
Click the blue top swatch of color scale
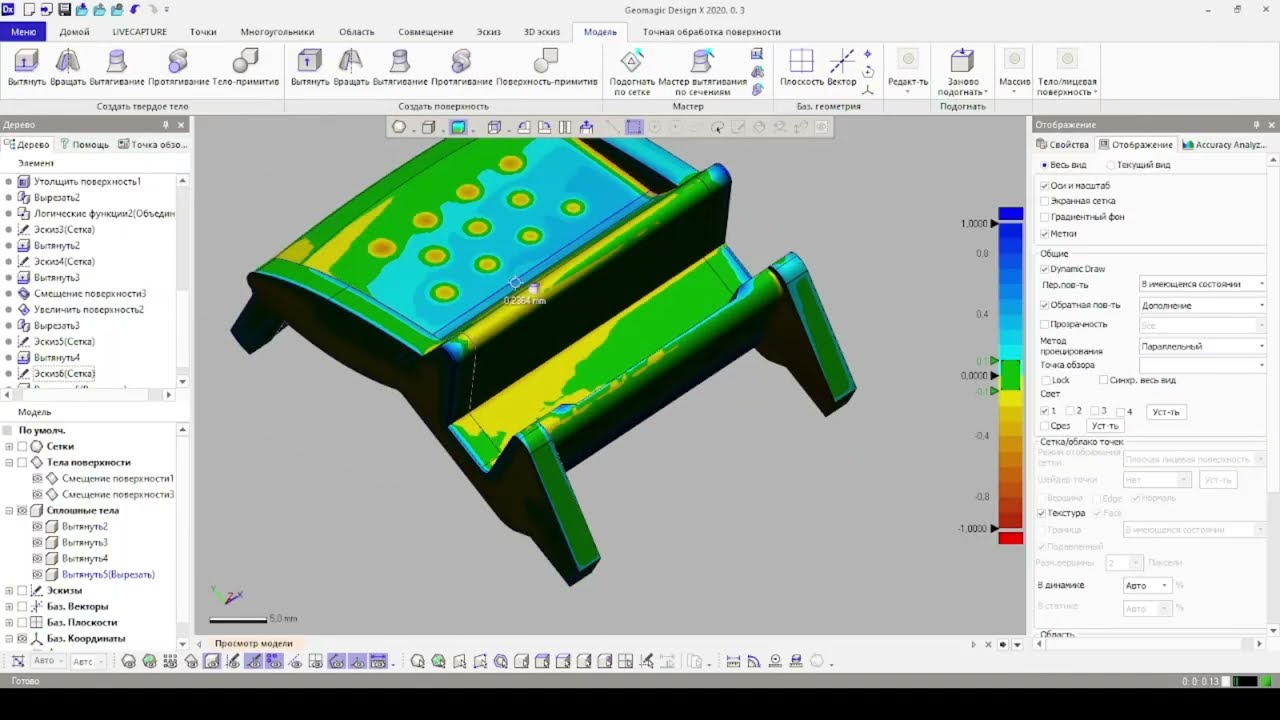pos(1010,213)
